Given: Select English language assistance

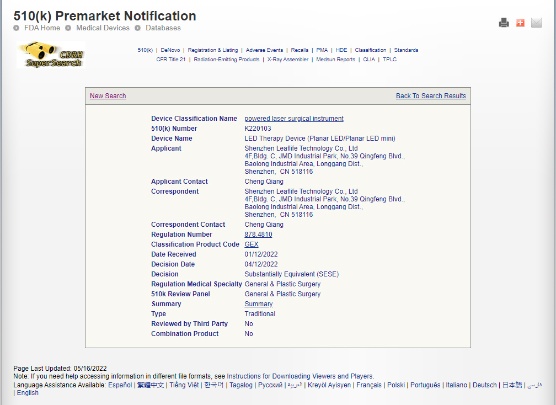Looking at the screenshot, I should (x=27, y=393).
